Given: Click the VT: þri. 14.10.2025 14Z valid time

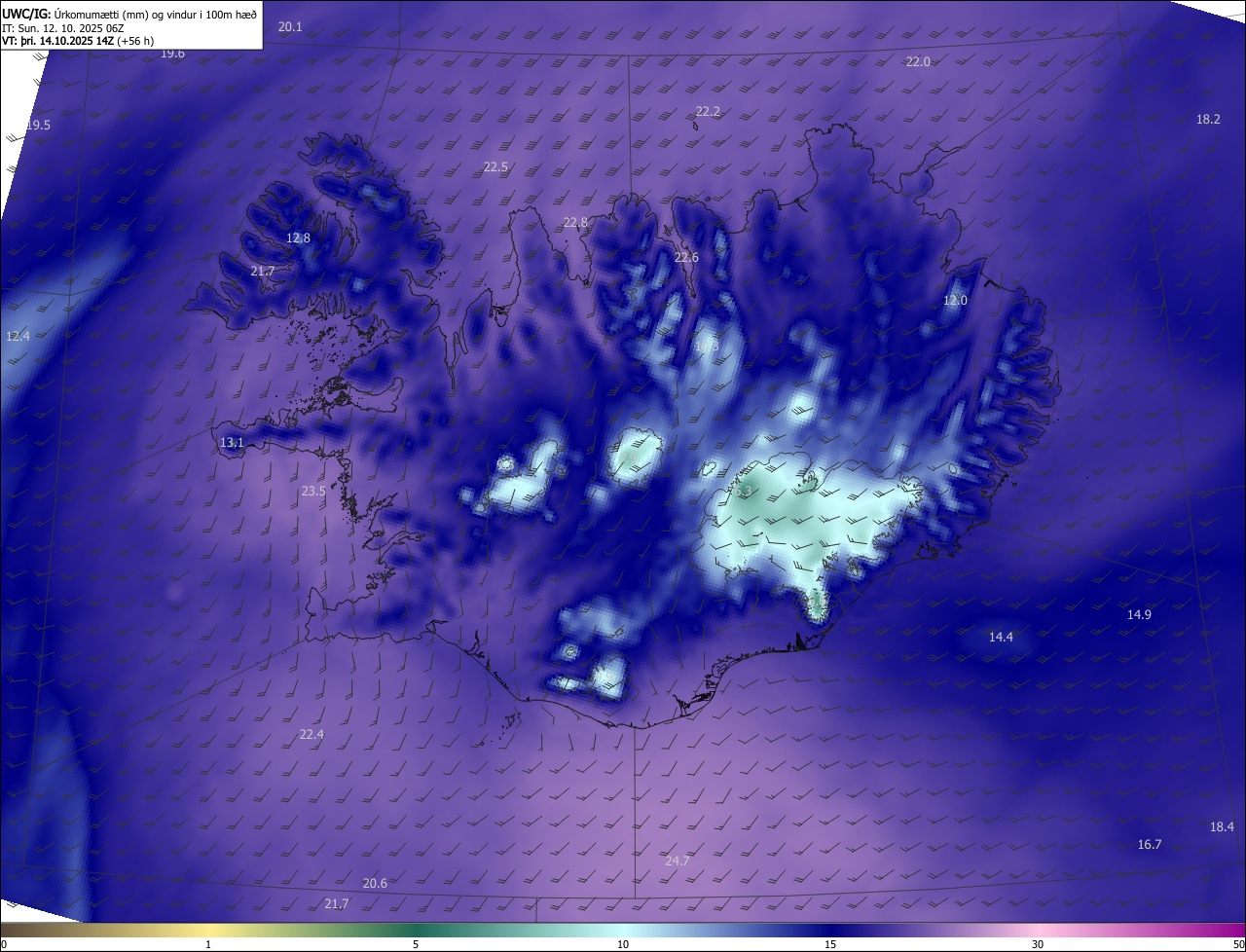Looking at the screenshot, I should coord(78,41).
